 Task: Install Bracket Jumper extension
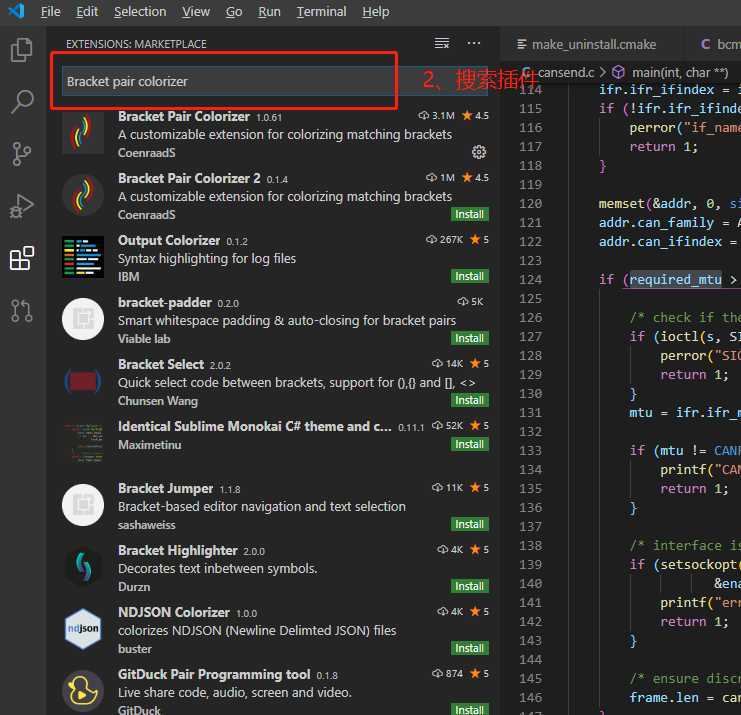(x=469, y=524)
